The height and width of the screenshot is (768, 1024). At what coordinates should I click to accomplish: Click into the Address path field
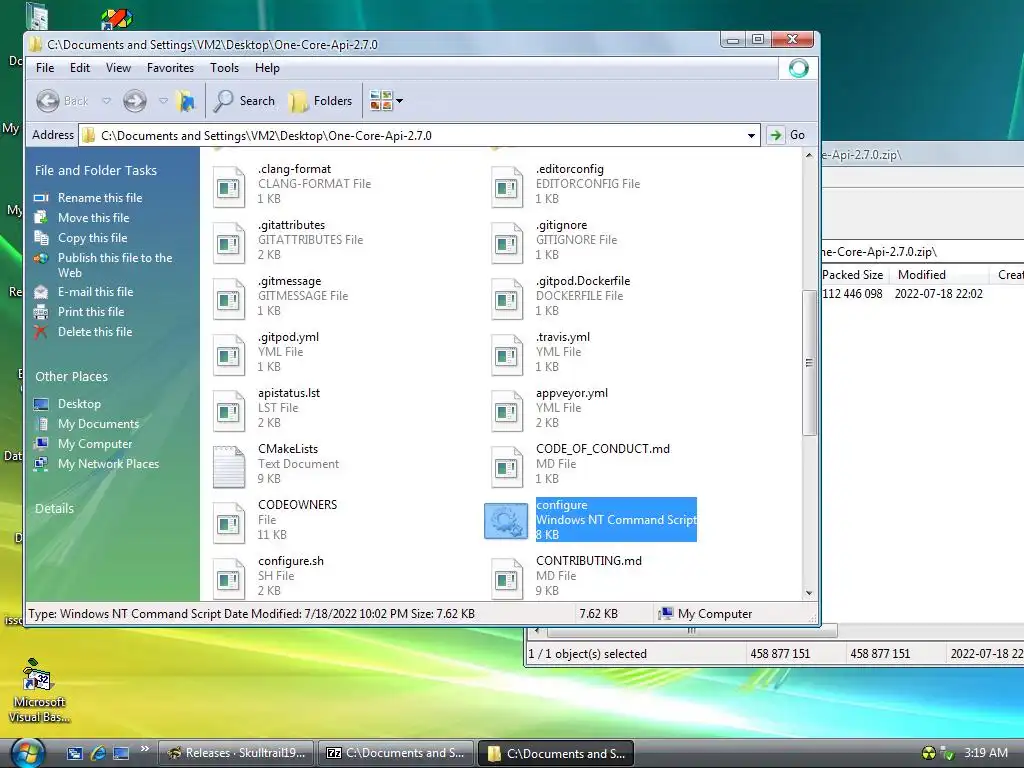(418, 136)
